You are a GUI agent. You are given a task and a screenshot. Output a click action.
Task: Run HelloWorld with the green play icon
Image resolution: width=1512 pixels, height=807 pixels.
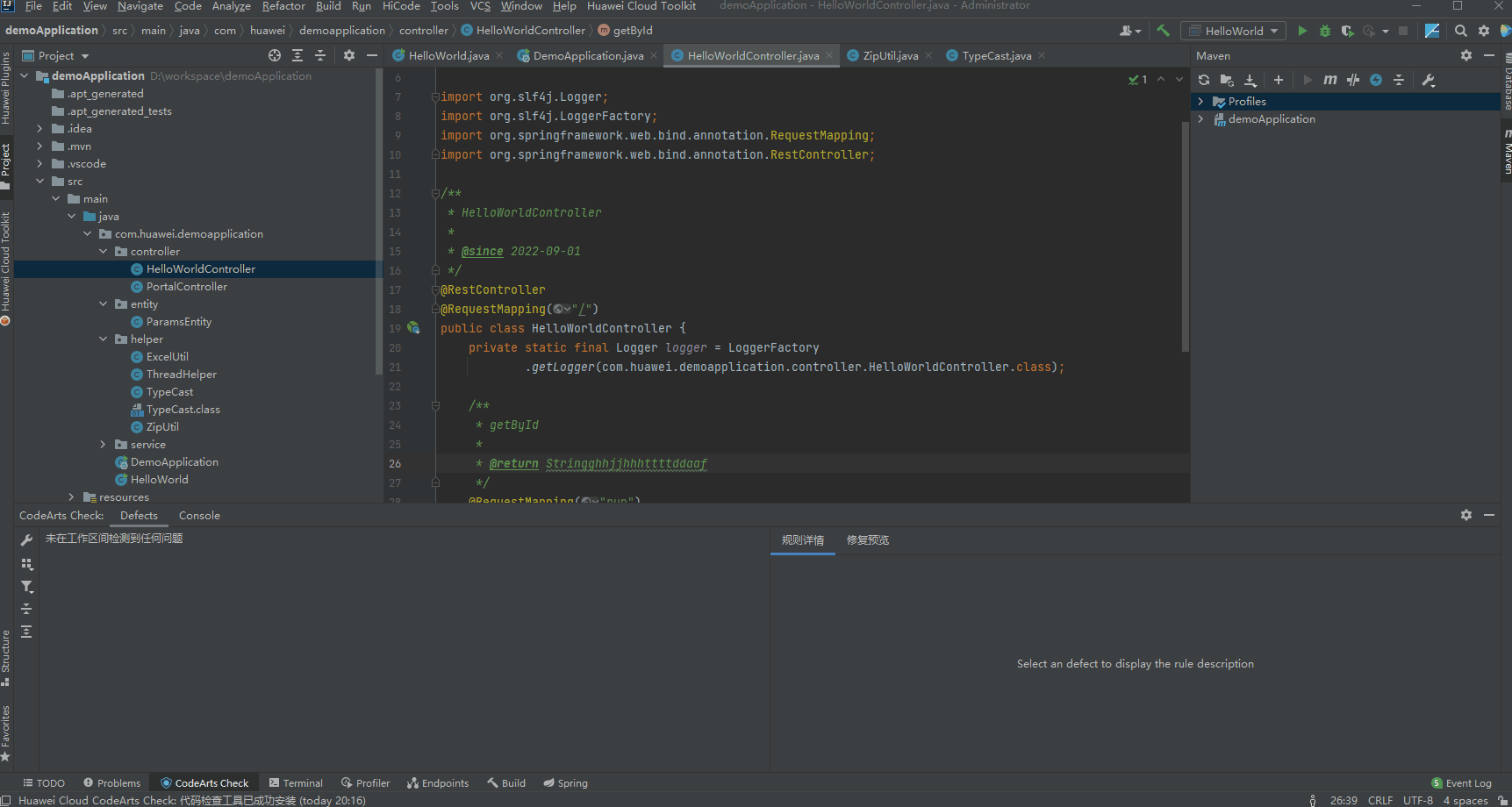tap(1302, 31)
